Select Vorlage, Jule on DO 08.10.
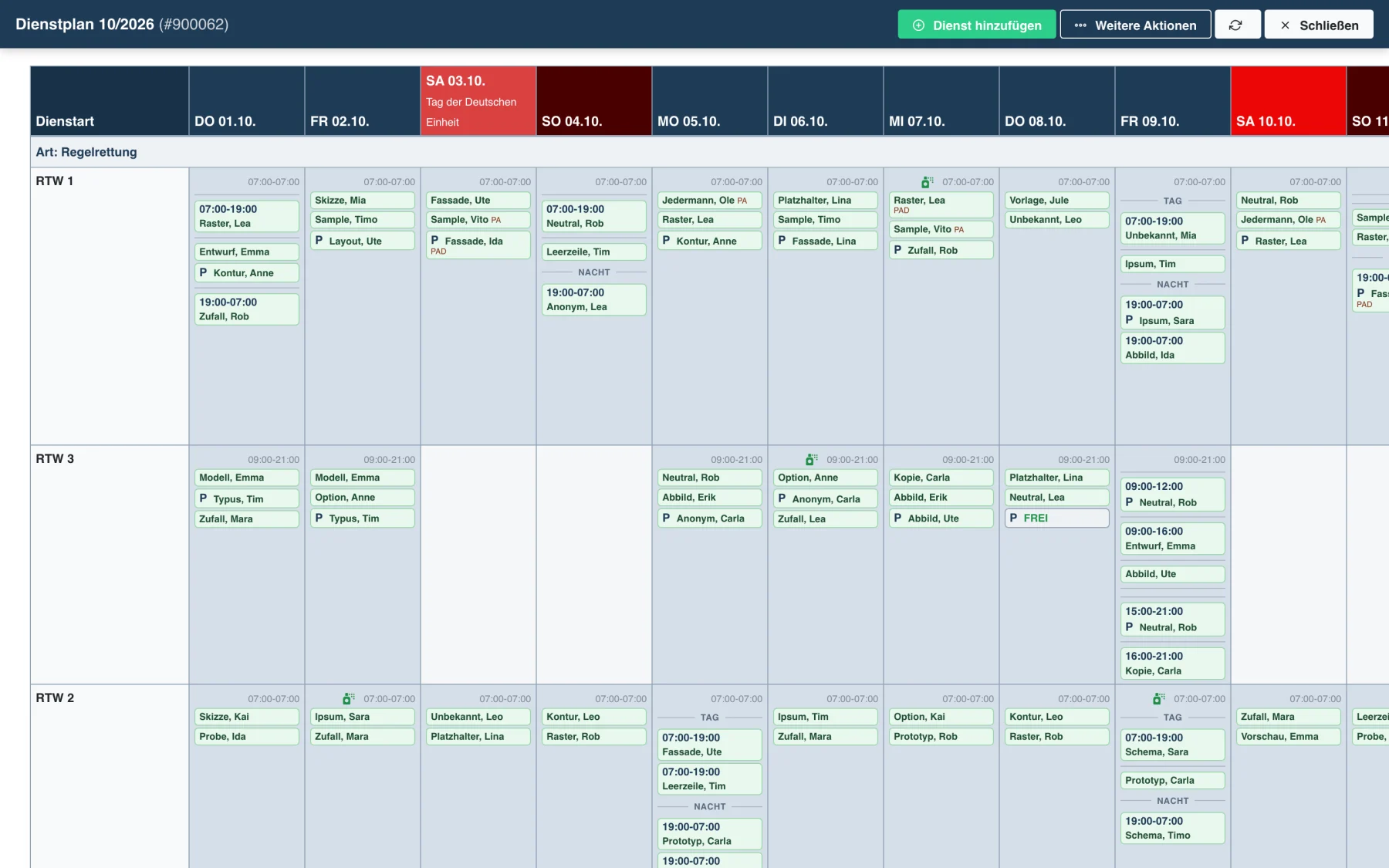 (x=1056, y=200)
